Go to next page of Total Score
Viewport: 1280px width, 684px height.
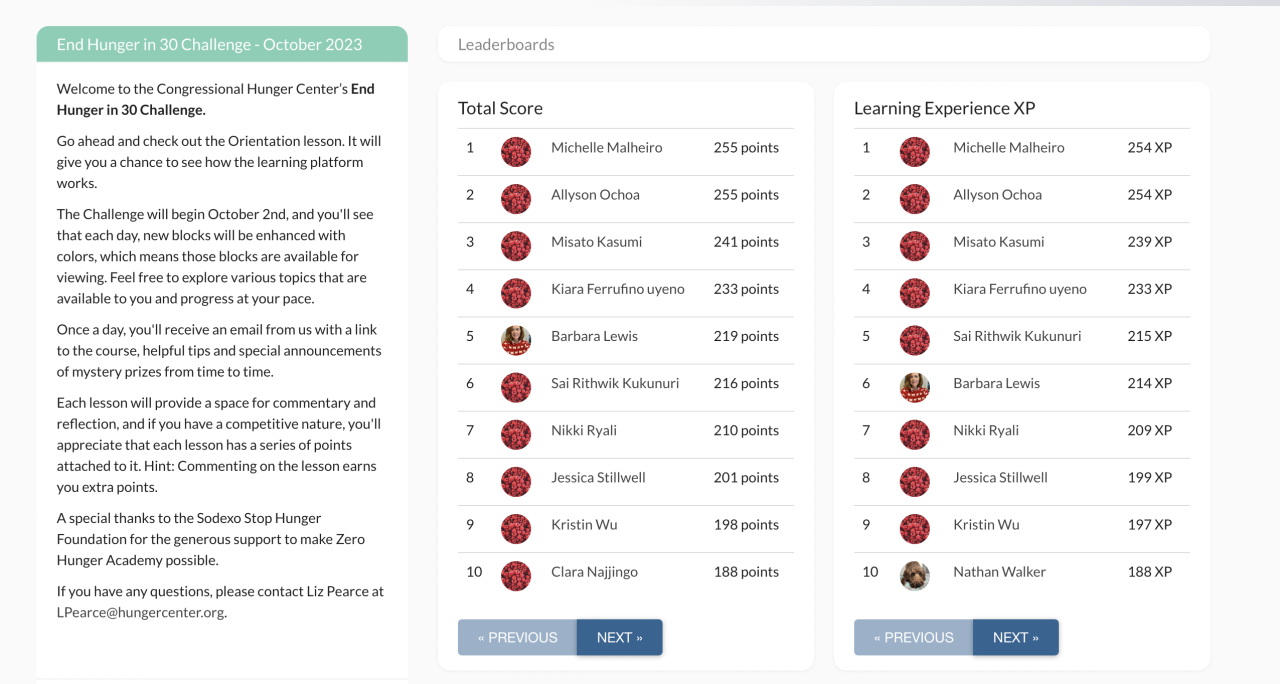(619, 637)
